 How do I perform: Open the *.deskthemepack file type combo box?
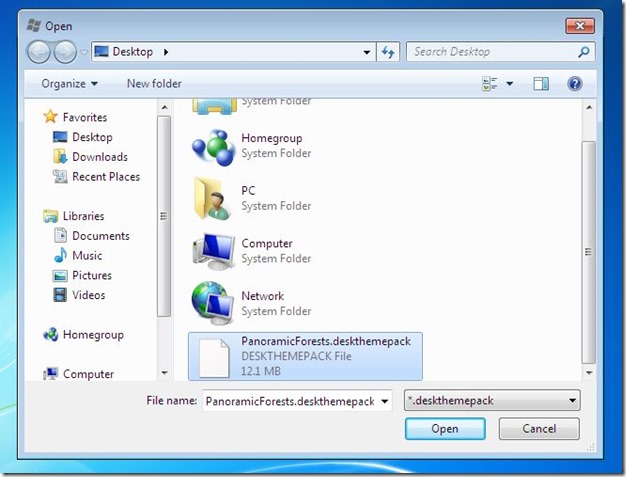click(492, 400)
